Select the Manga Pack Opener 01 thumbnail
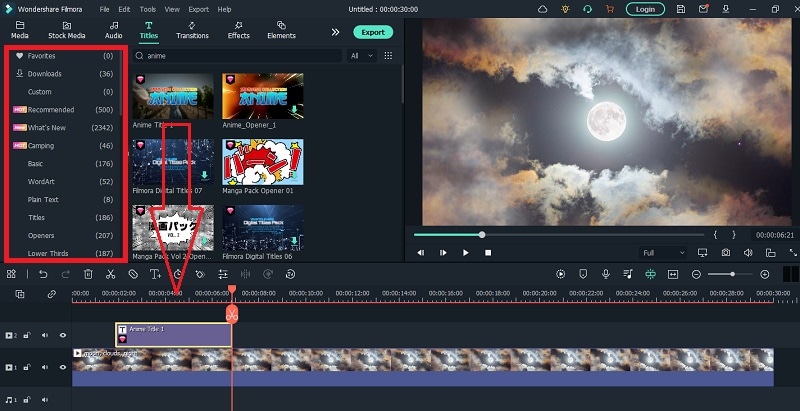The height and width of the screenshot is (411, 800). (263, 162)
